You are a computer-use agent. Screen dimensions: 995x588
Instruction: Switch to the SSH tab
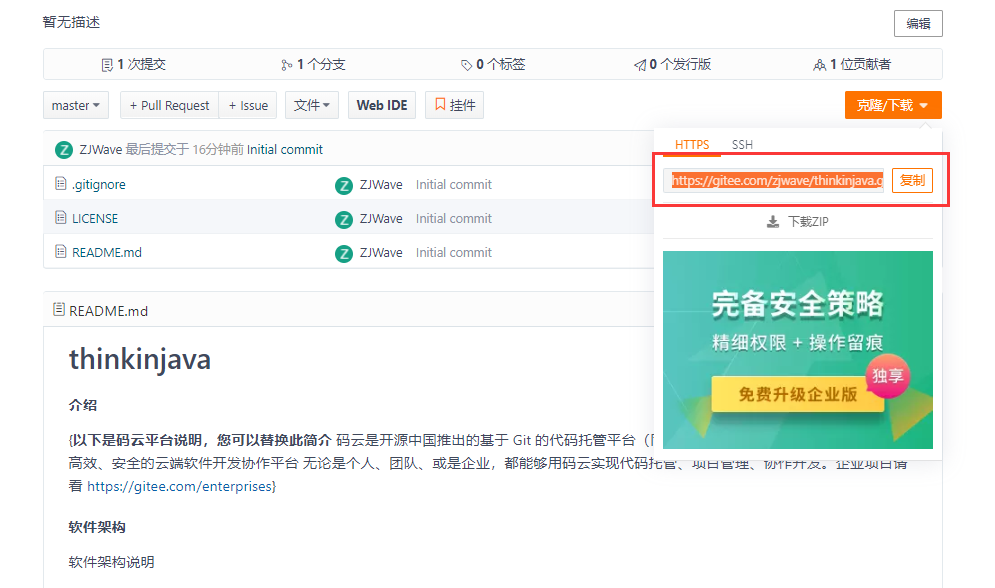pyautogui.click(x=742, y=145)
